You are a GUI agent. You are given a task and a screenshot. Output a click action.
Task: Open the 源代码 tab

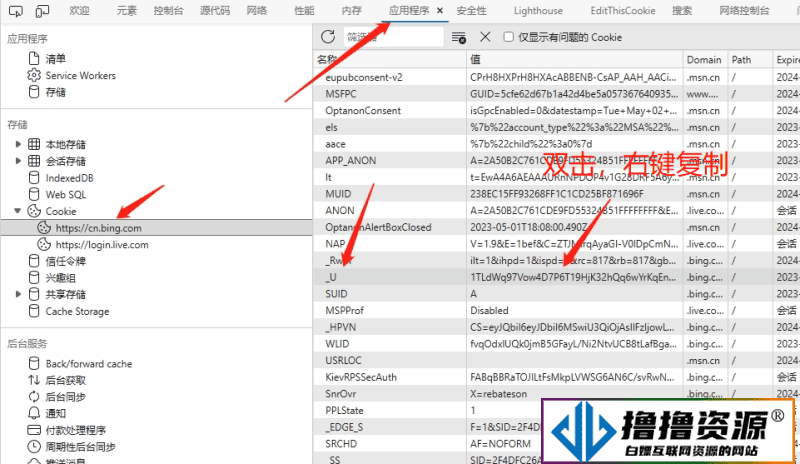tap(215, 11)
